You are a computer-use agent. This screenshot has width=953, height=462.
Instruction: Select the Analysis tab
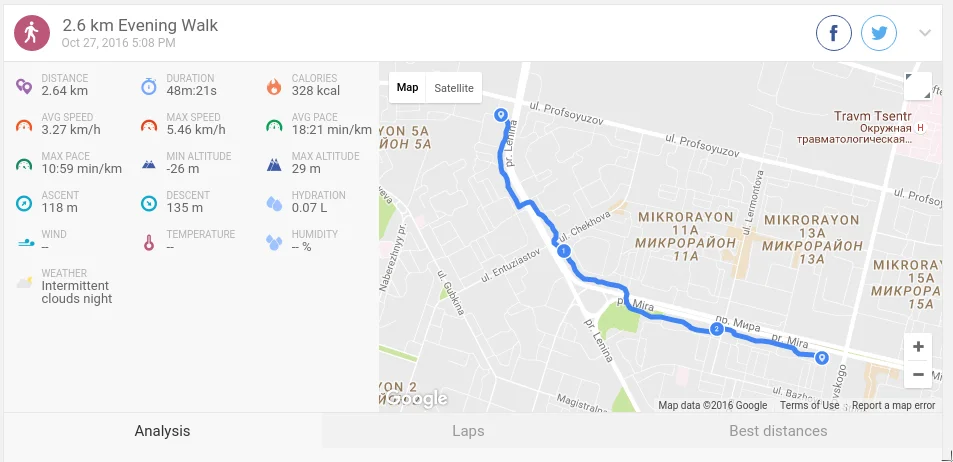[x=162, y=431]
